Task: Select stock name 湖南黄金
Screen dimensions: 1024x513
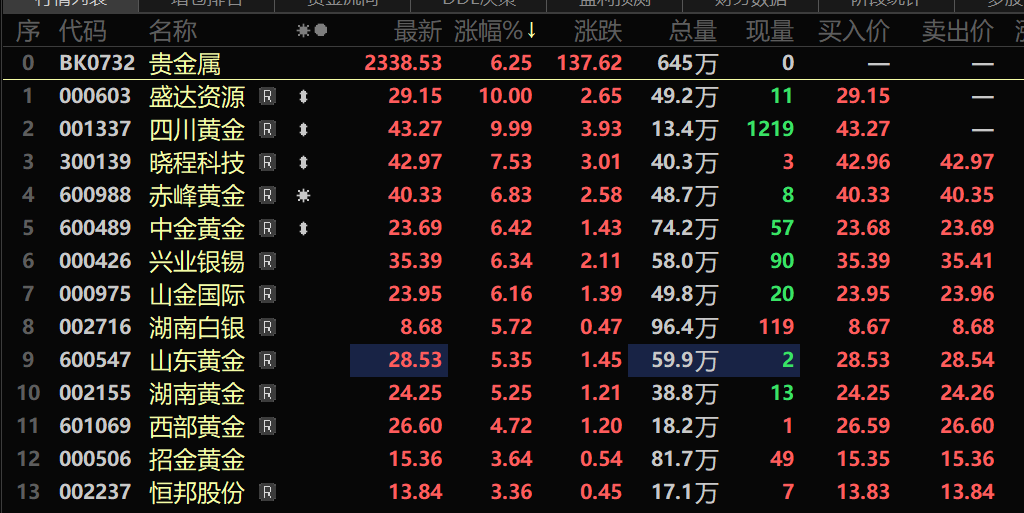Action: pyautogui.click(x=197, y=393)
